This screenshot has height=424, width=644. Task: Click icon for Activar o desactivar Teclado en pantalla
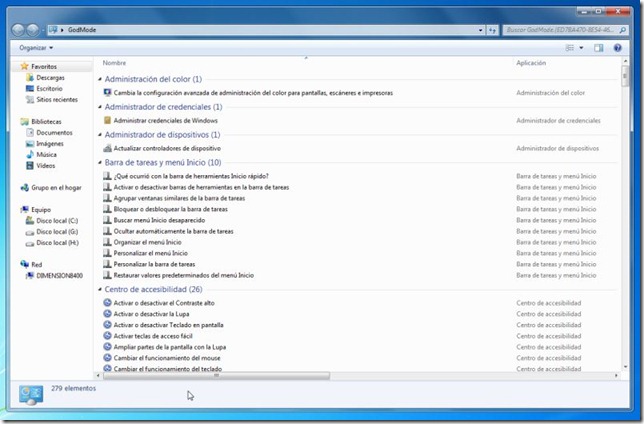[x=108, y=325]
